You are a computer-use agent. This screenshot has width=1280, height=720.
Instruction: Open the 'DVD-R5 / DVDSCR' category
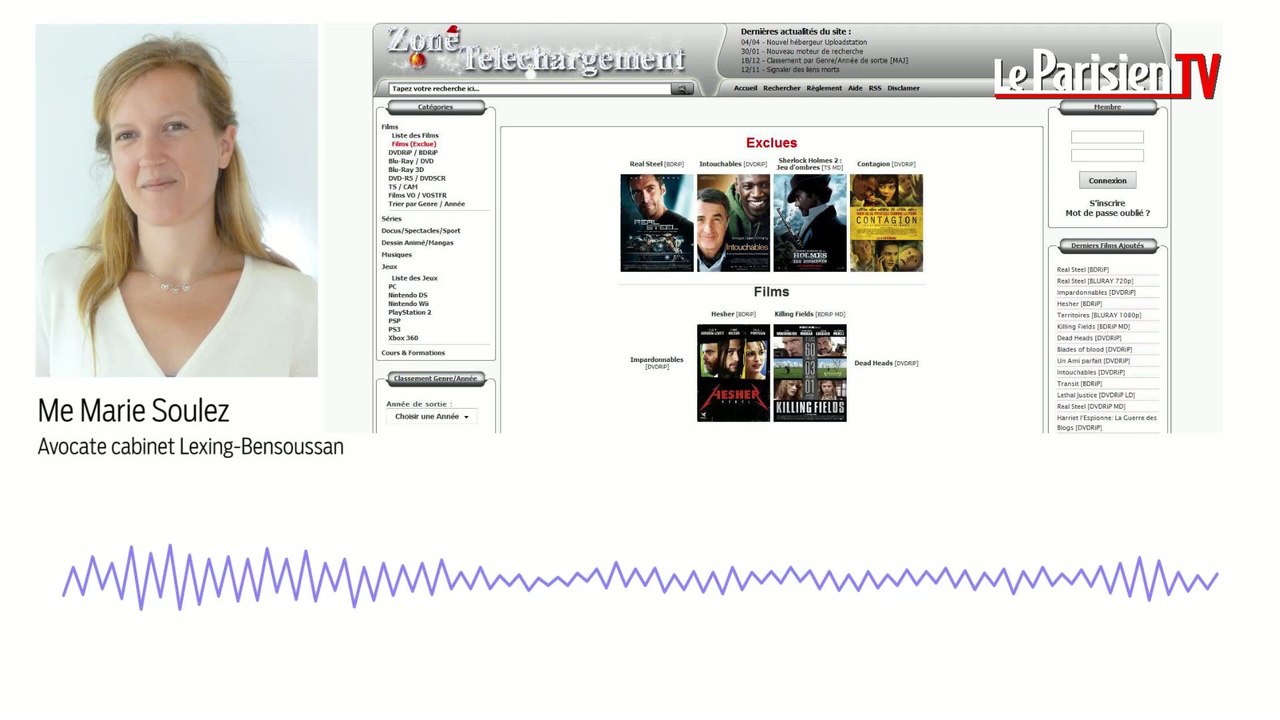coord(417,178)
